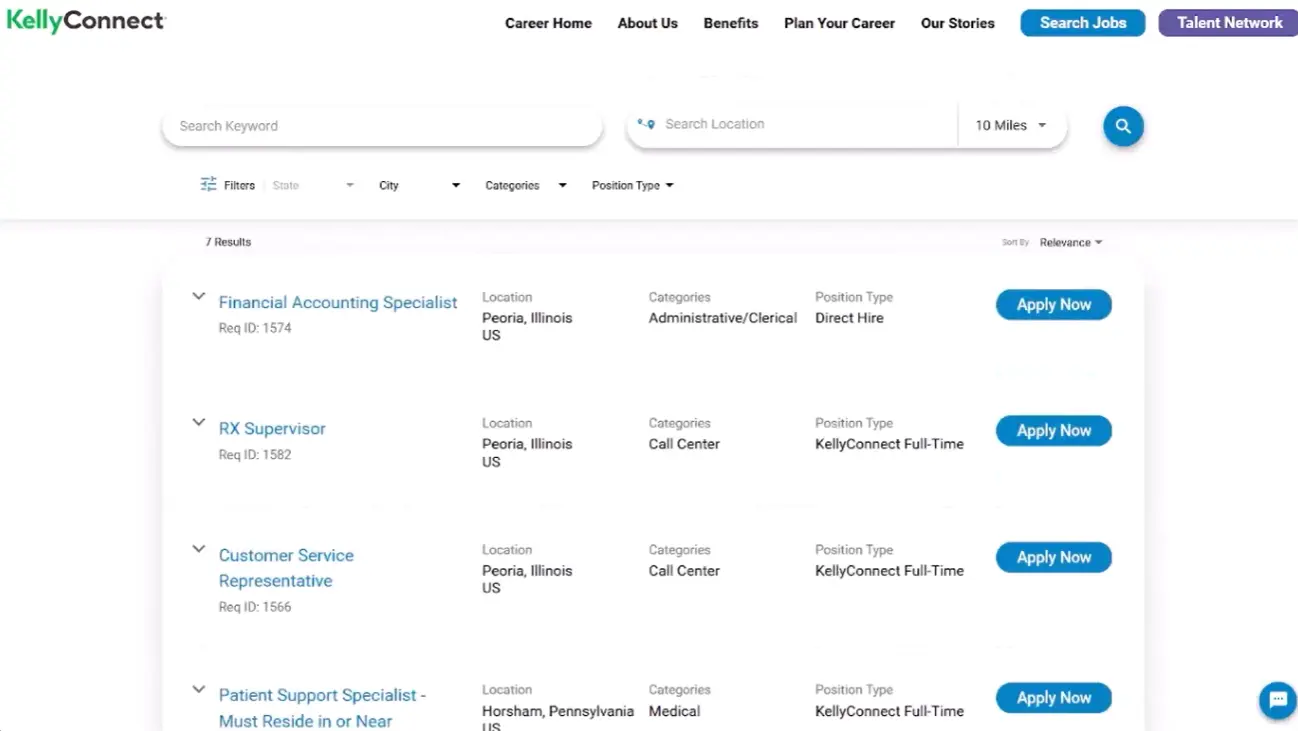Click RX Supervisor's Call Center category text
This screenshot has width=1298, height=731.
[684, 444]
